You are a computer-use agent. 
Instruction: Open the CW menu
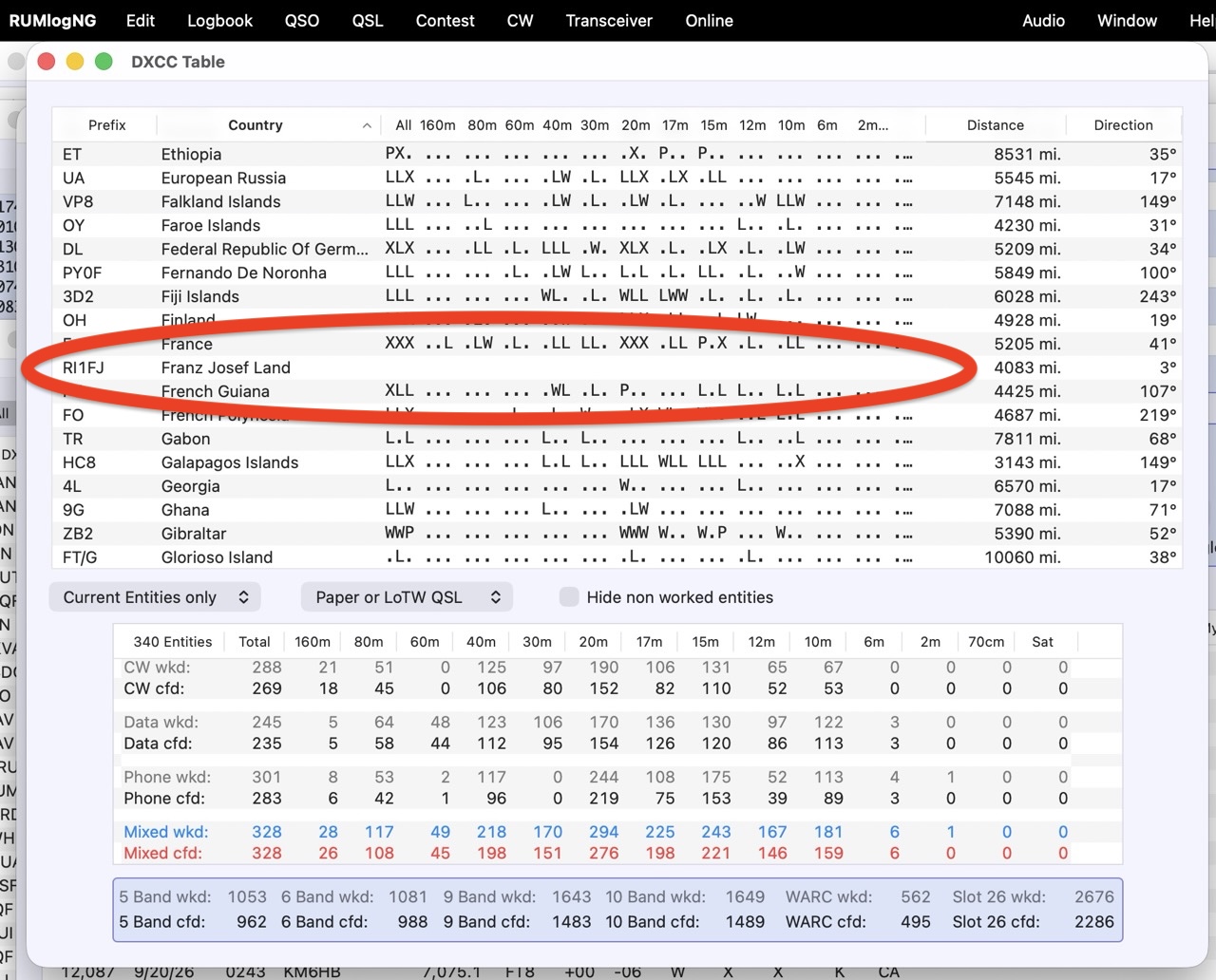coord(520,20)
